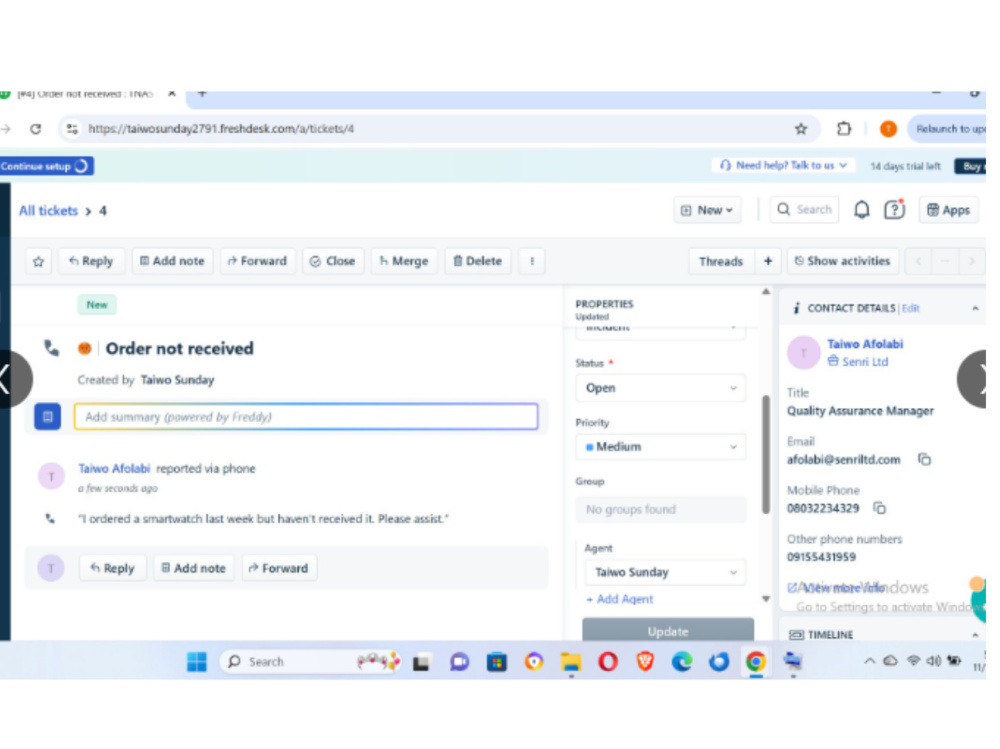Click Reply in the top ticket toolbar
The height and width of the screenshot is (749, 1000).
click(91, 262)
